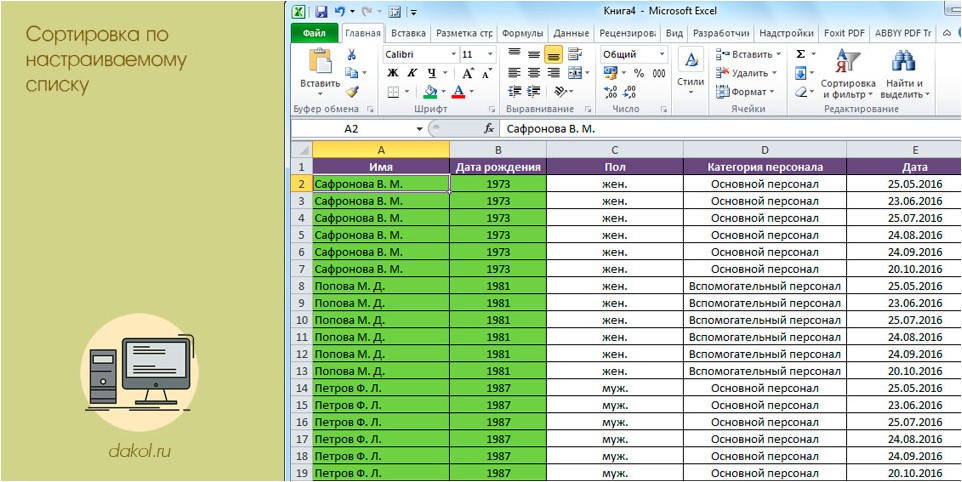
Task: Select column D header
Action: tap(764, 150)
